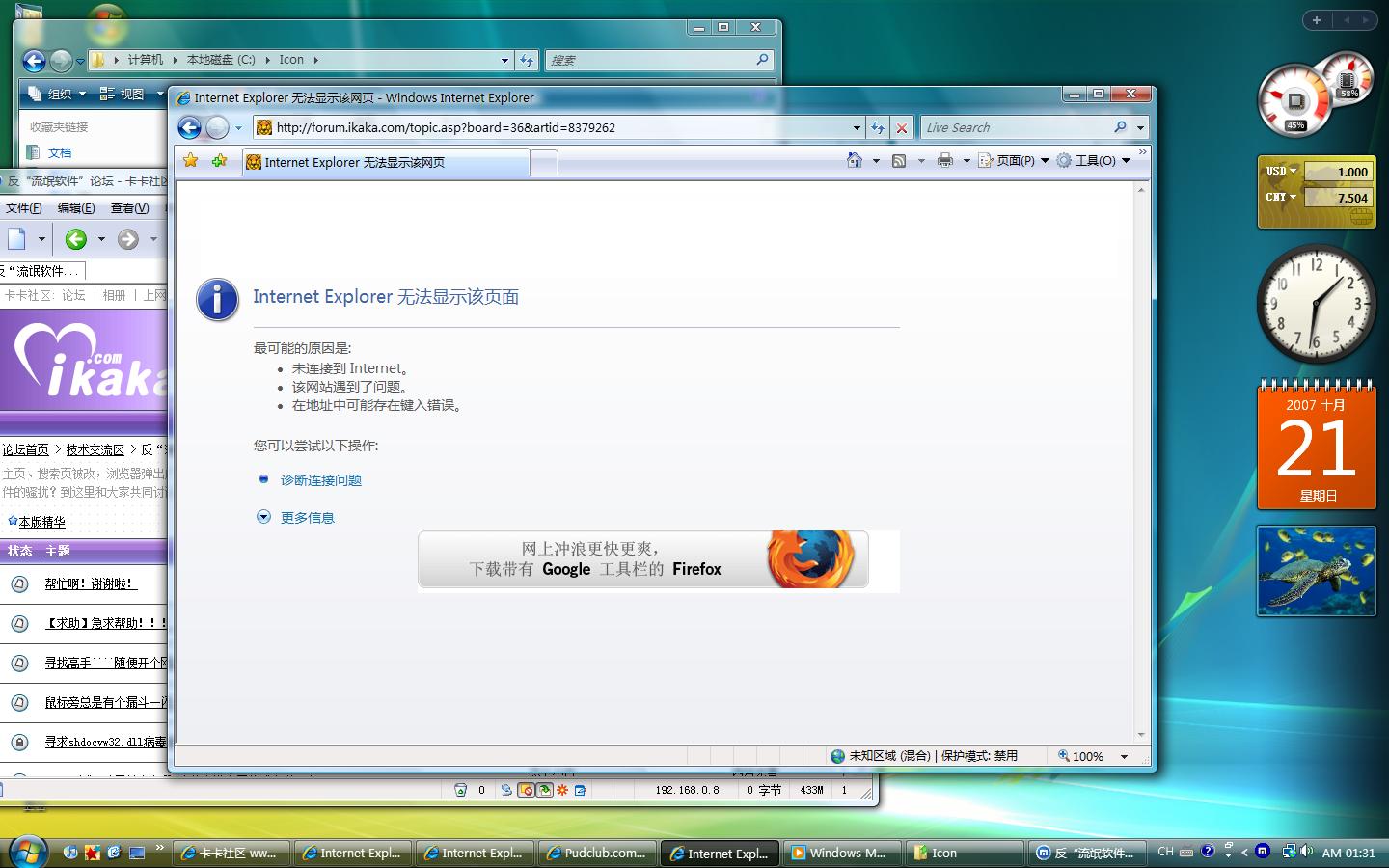1389x868 pixels.
Task: Go back in the front Internet Explorer window
Action: coord(190,127)
